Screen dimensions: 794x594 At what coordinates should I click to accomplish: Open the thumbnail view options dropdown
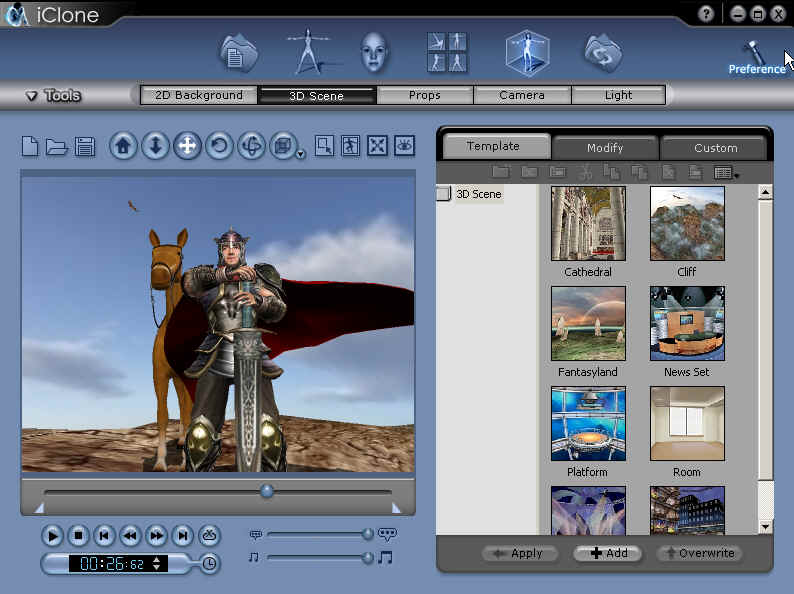pyautogui.click(x=727, y=173)
